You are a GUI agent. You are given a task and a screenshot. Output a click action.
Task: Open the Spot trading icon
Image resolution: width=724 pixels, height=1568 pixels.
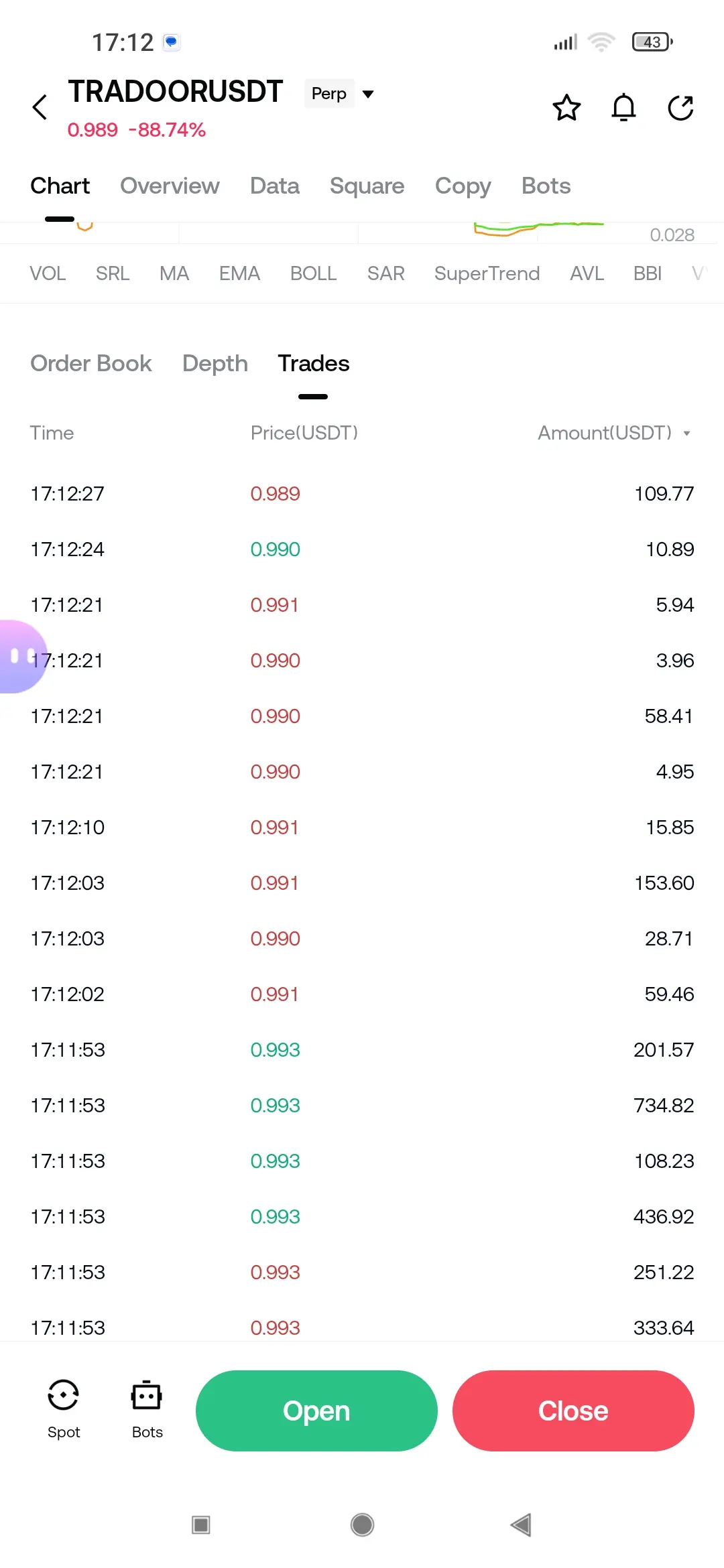pyautogui.click(x=64, y=1409)
